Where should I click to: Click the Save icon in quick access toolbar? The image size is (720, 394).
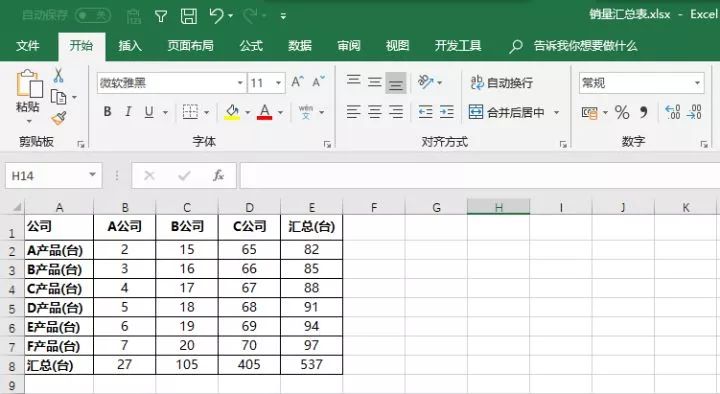(x=189, y=16)
